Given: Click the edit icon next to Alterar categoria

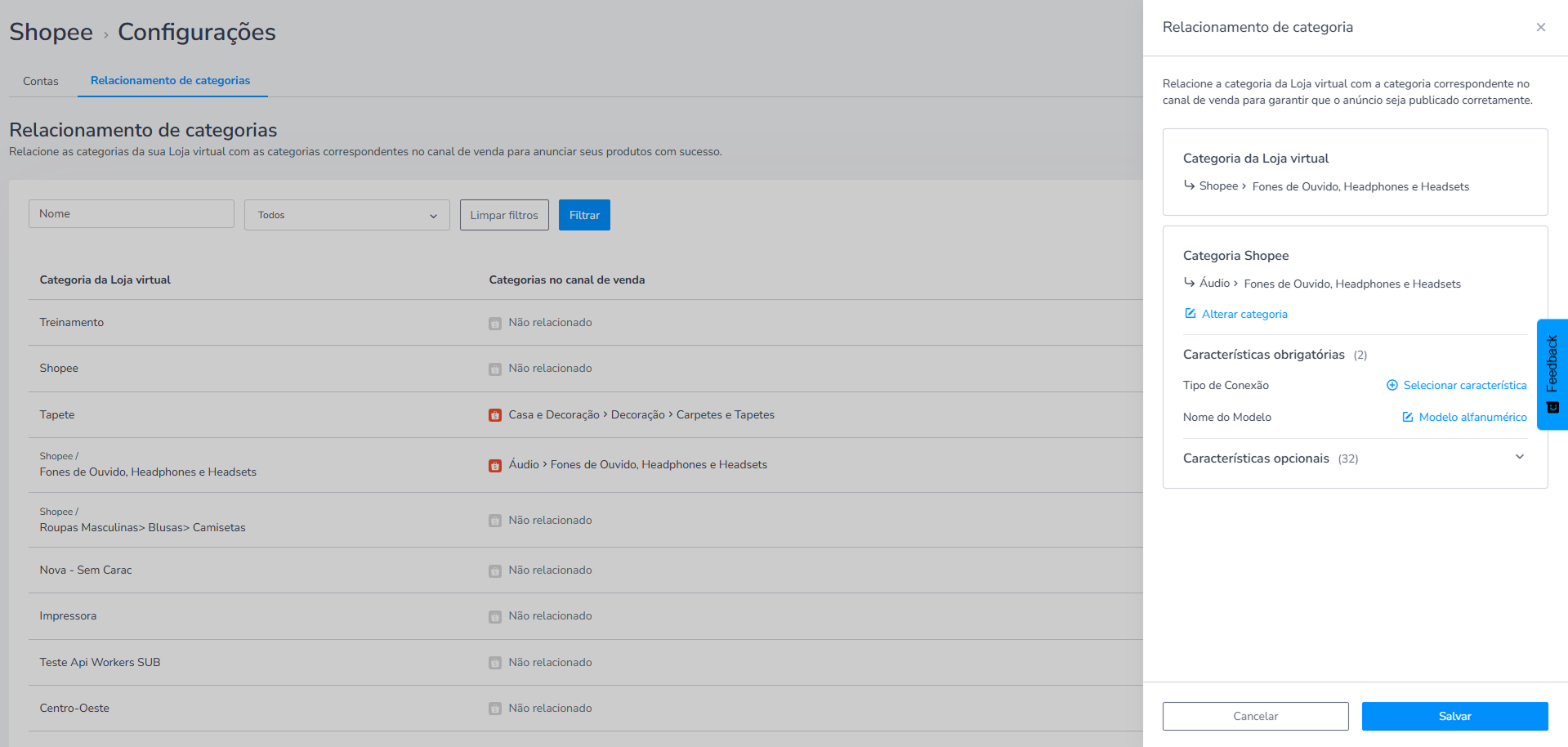Looking at the screenshot, I should click(1191, 314).
